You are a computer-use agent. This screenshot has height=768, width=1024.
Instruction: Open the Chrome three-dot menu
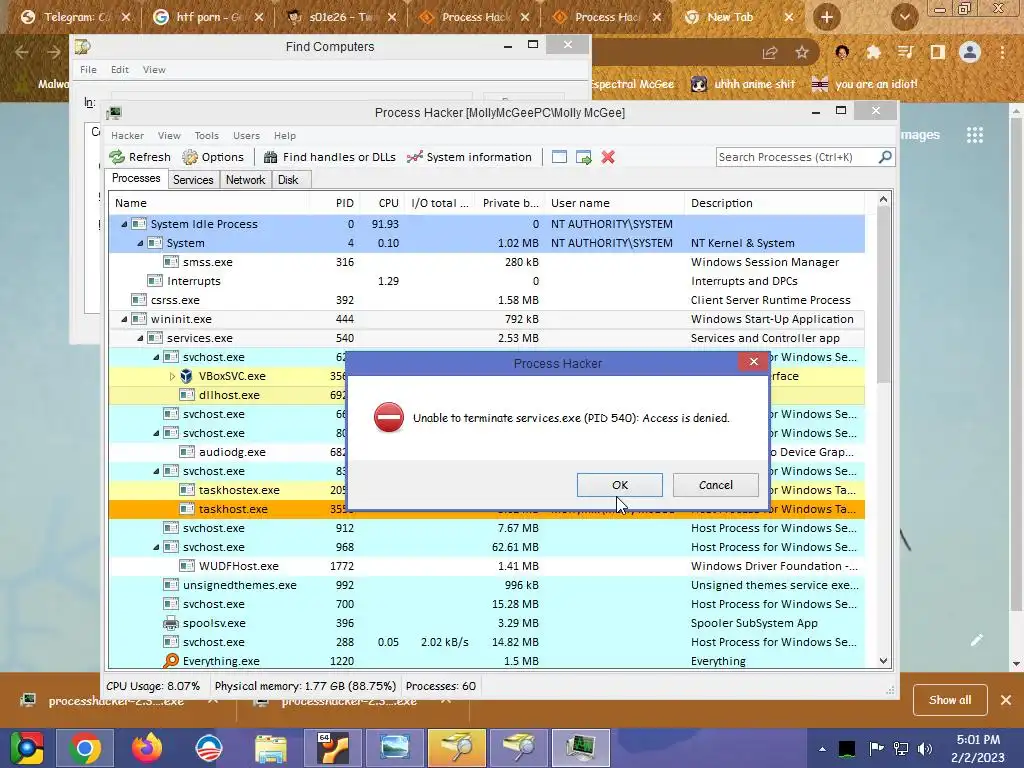(x=1002, y=52)
